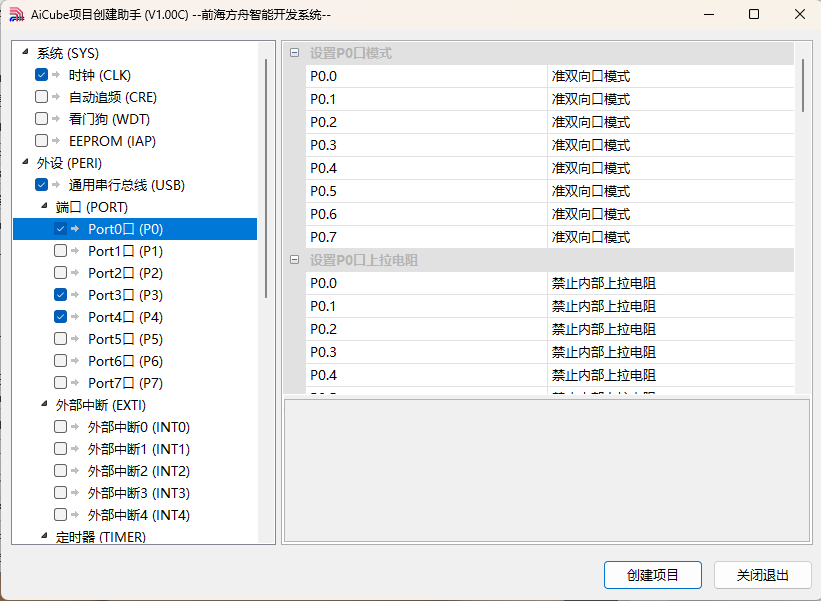This screenshot has width=821, height=601.
Task: Click the 关闭退出 button
Action: point(762,575)
